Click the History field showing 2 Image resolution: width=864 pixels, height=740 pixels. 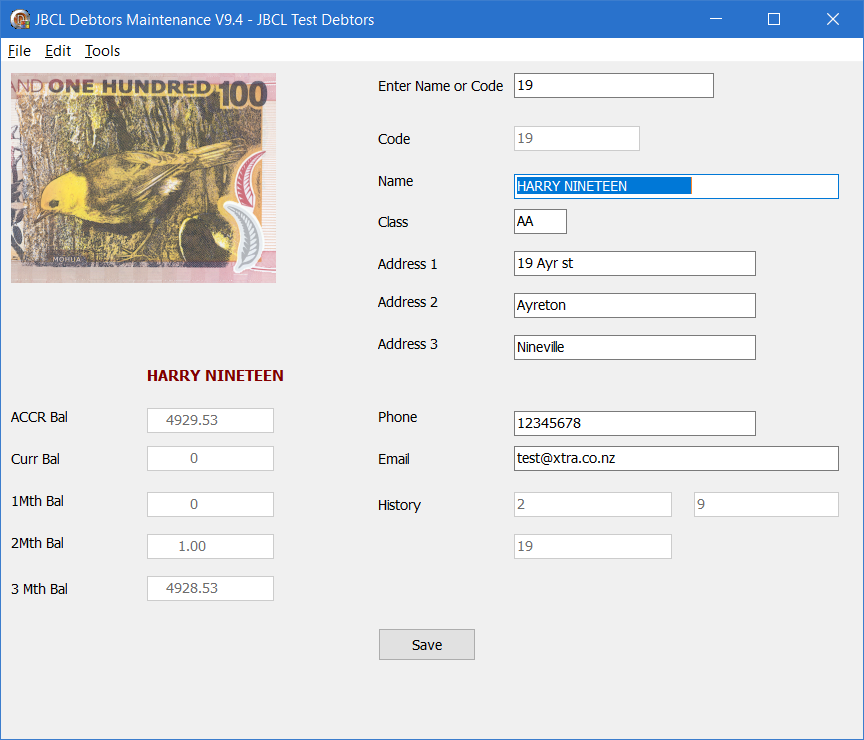pos(592,504)
